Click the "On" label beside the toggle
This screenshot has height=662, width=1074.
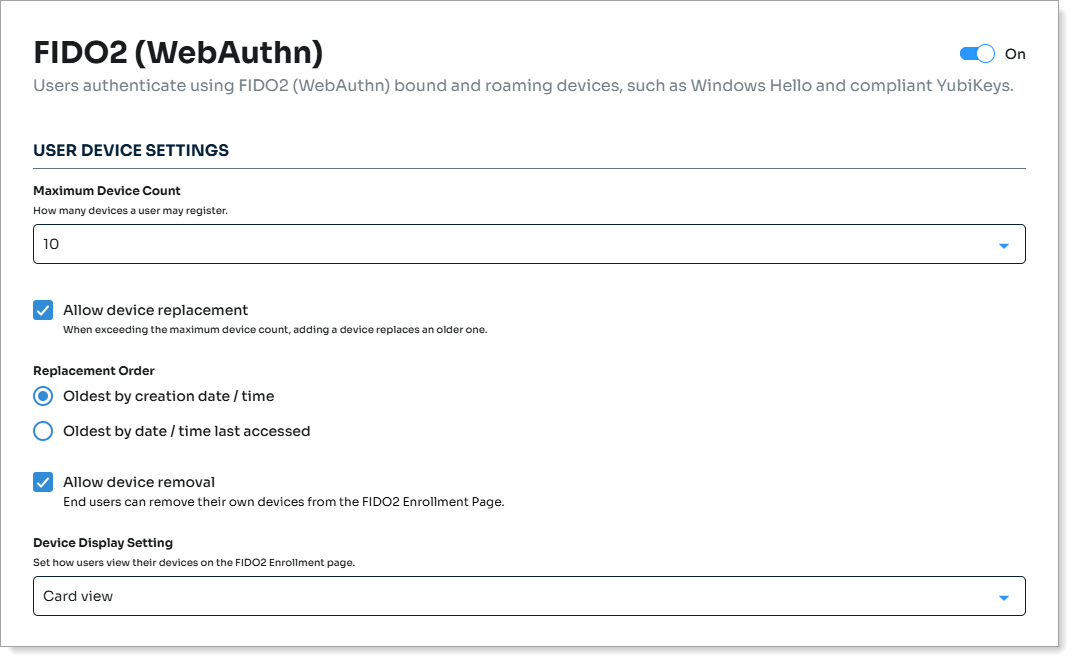click(1015, 54)
